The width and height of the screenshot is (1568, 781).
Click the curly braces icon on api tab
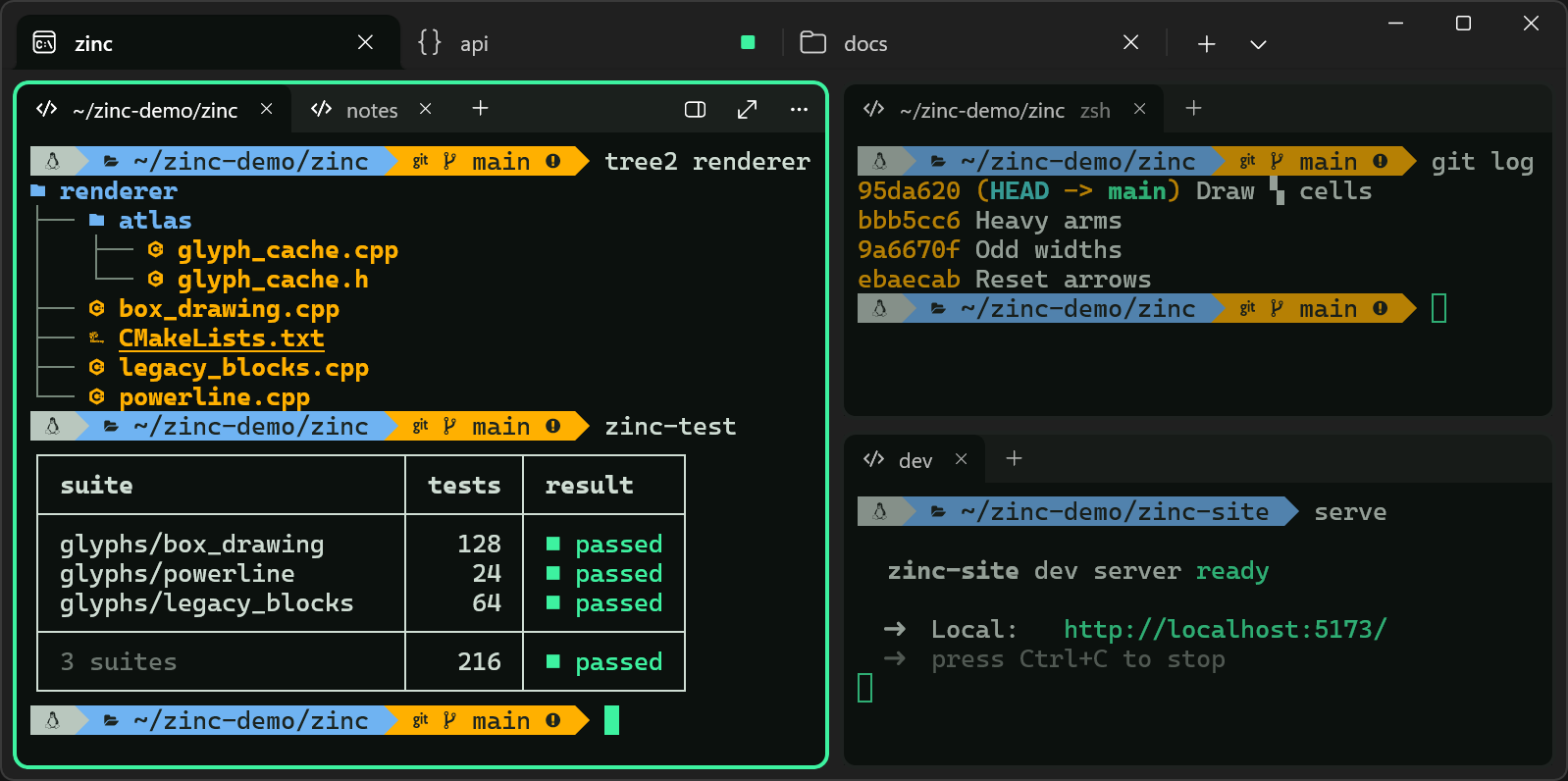430,42
